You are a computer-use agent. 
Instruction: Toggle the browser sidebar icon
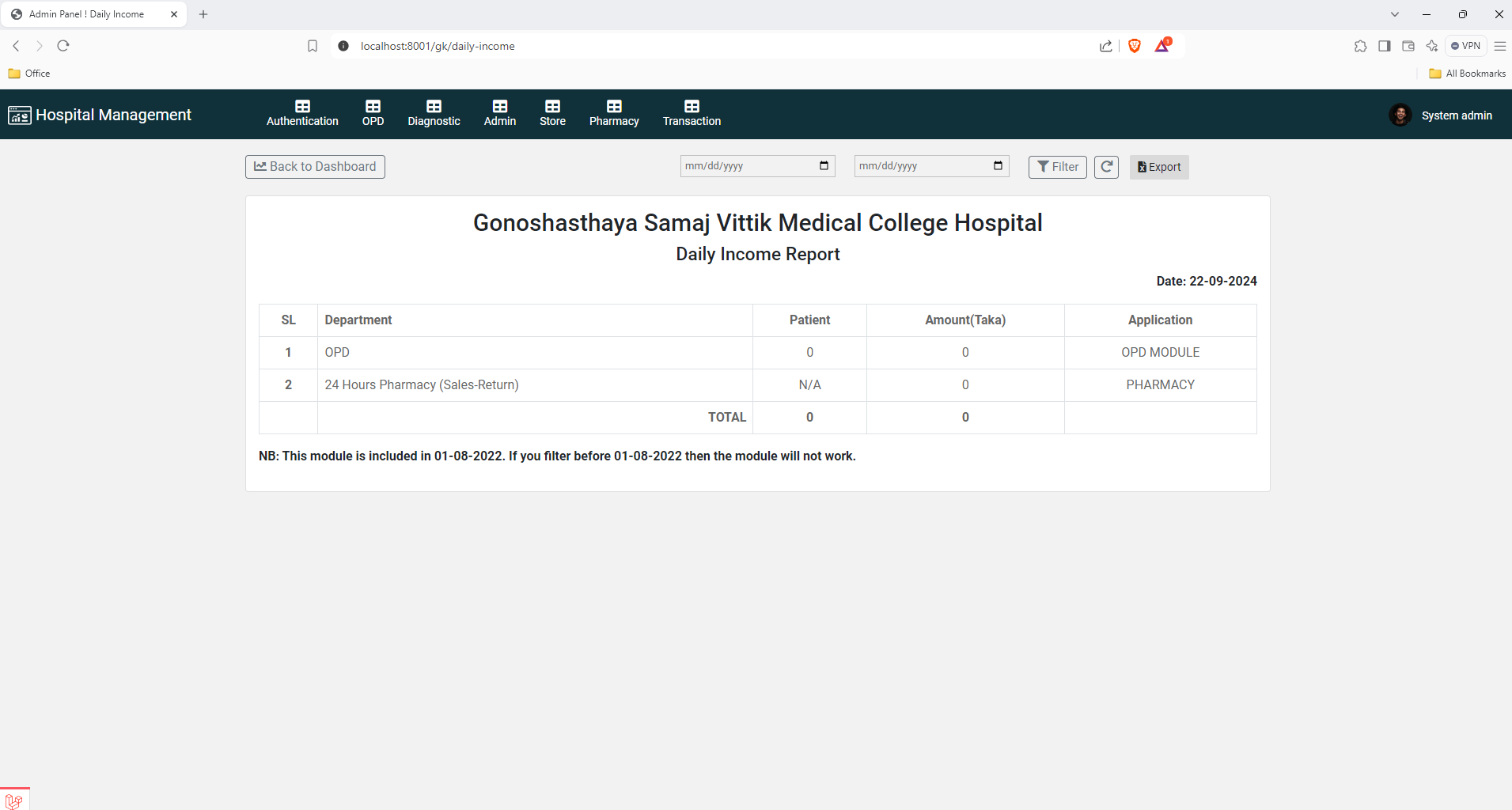click(1384, 46)
